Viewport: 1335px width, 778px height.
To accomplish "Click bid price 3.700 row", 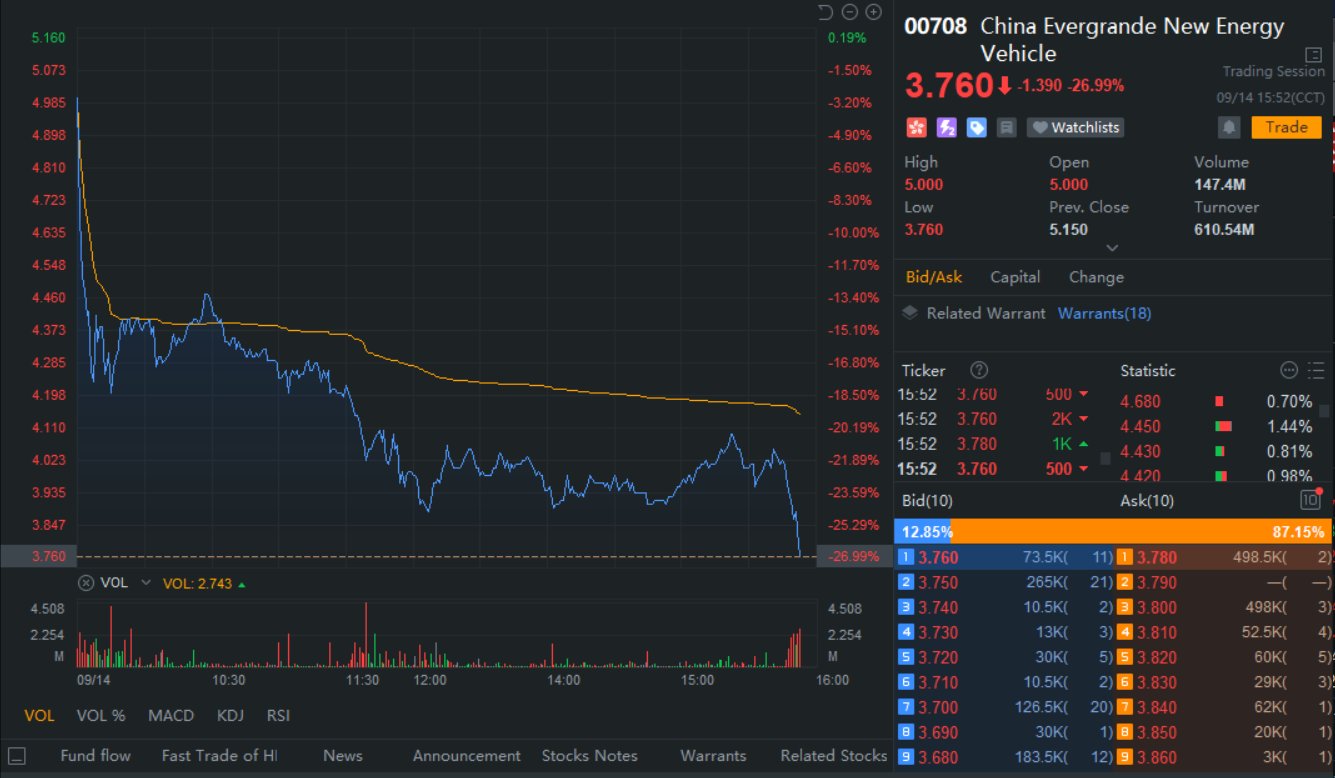I will 1004,708.
